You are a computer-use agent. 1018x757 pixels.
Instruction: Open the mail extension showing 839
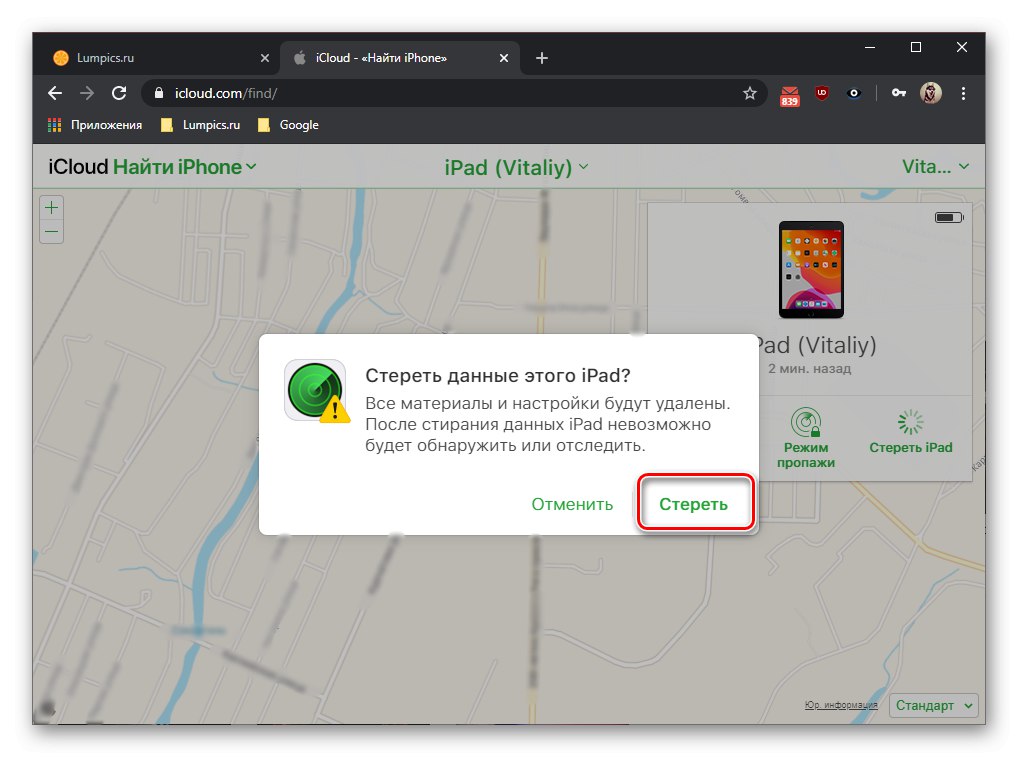pyautogui.click(x=789, y=95)
